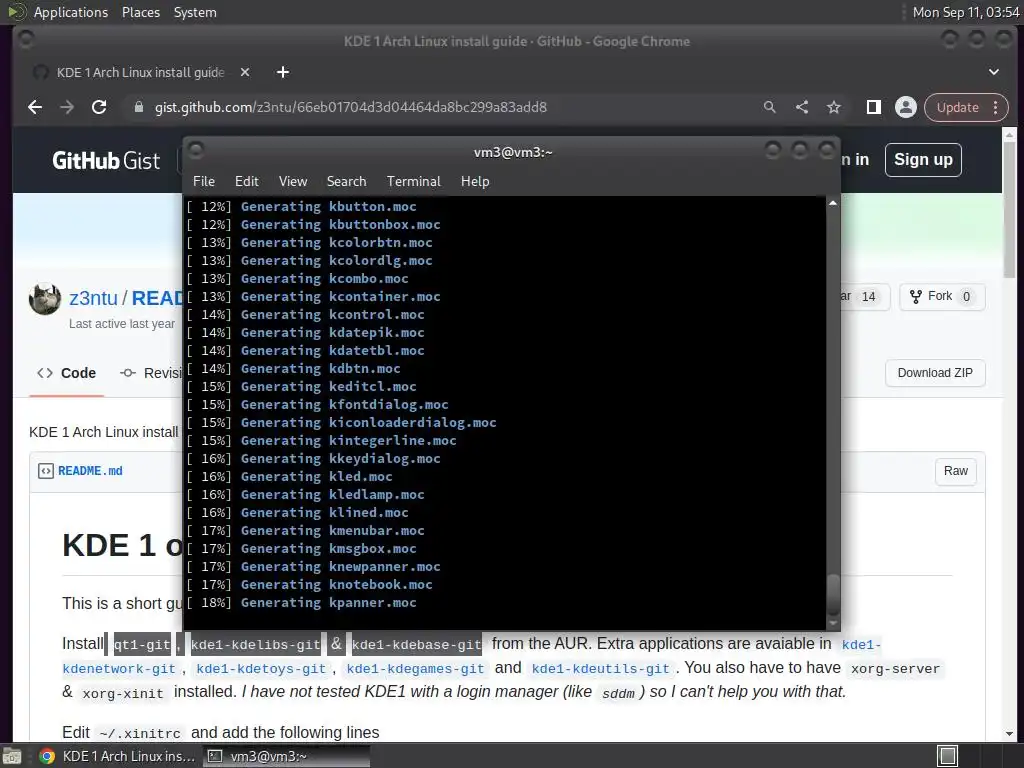
Task: Open terminal View menu
Action: [293, 182]
